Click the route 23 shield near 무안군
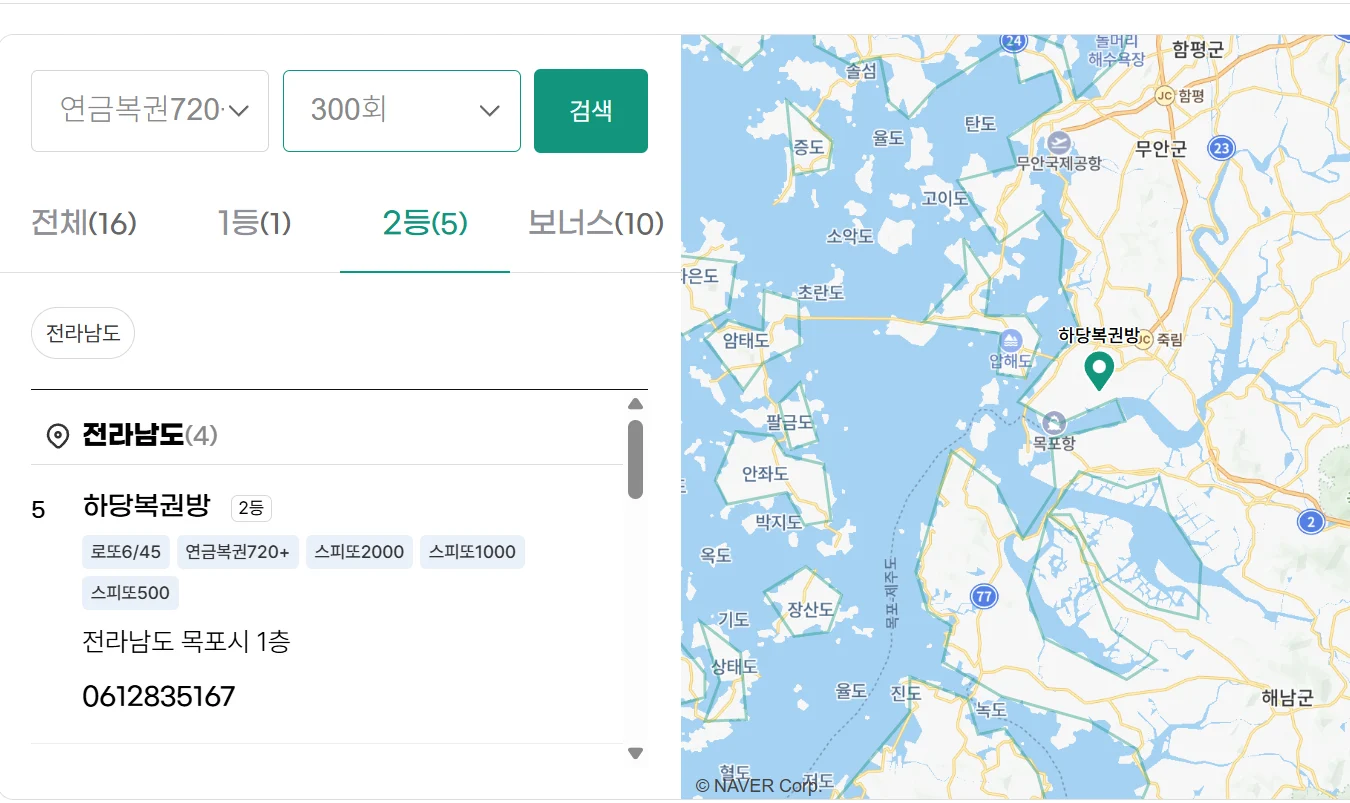Screen dimensions: 1350x803 point(1220,149)
